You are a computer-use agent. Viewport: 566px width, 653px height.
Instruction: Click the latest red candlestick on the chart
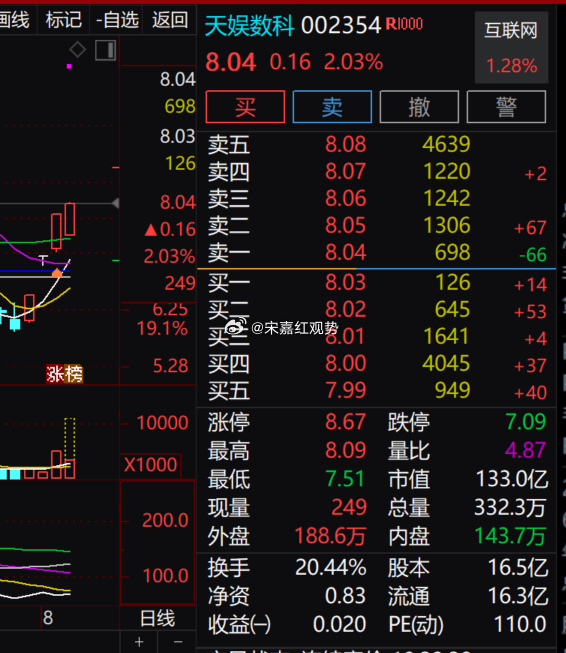point(70,219)
